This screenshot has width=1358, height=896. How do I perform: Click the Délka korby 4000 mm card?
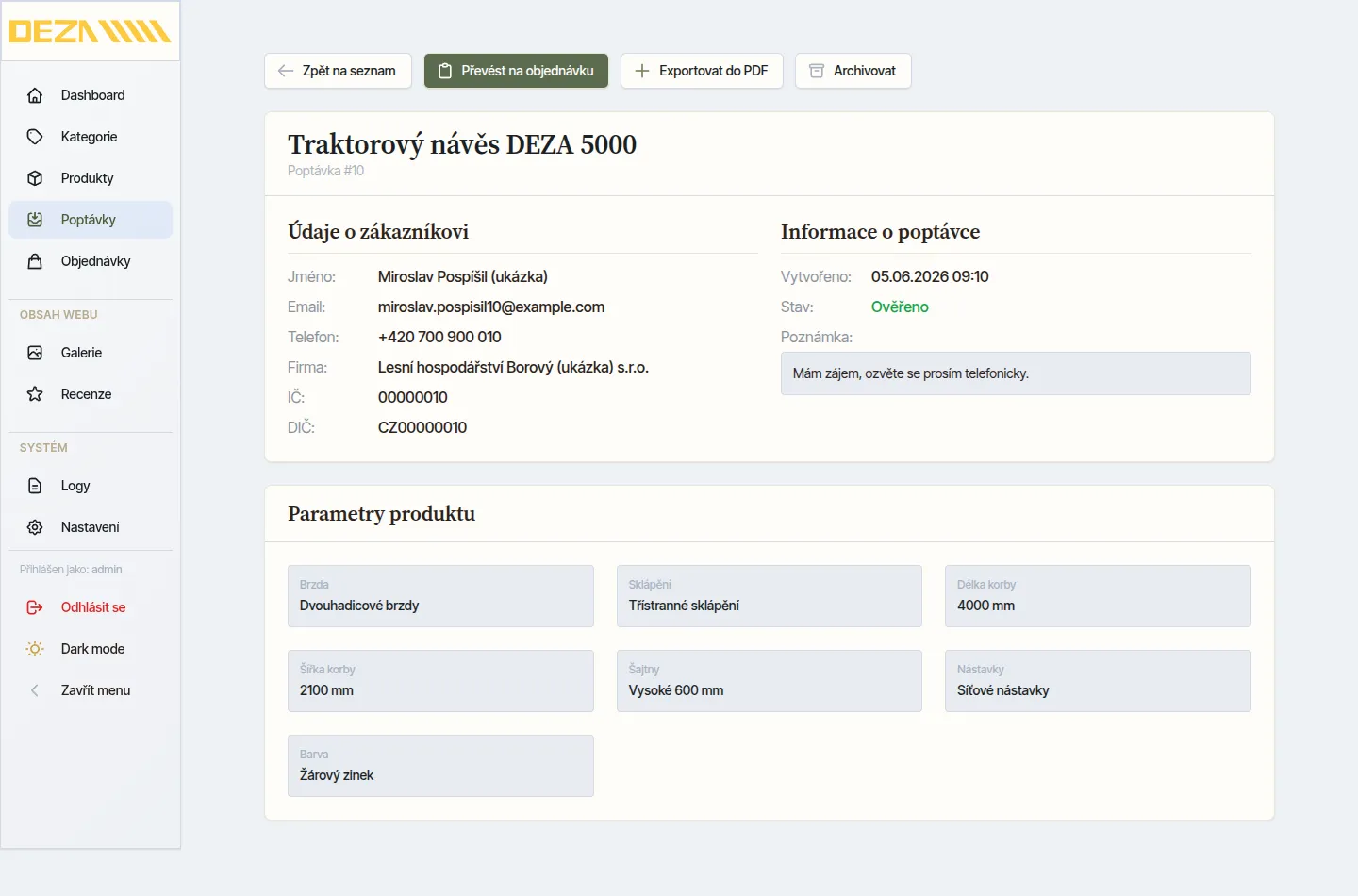1098,596
